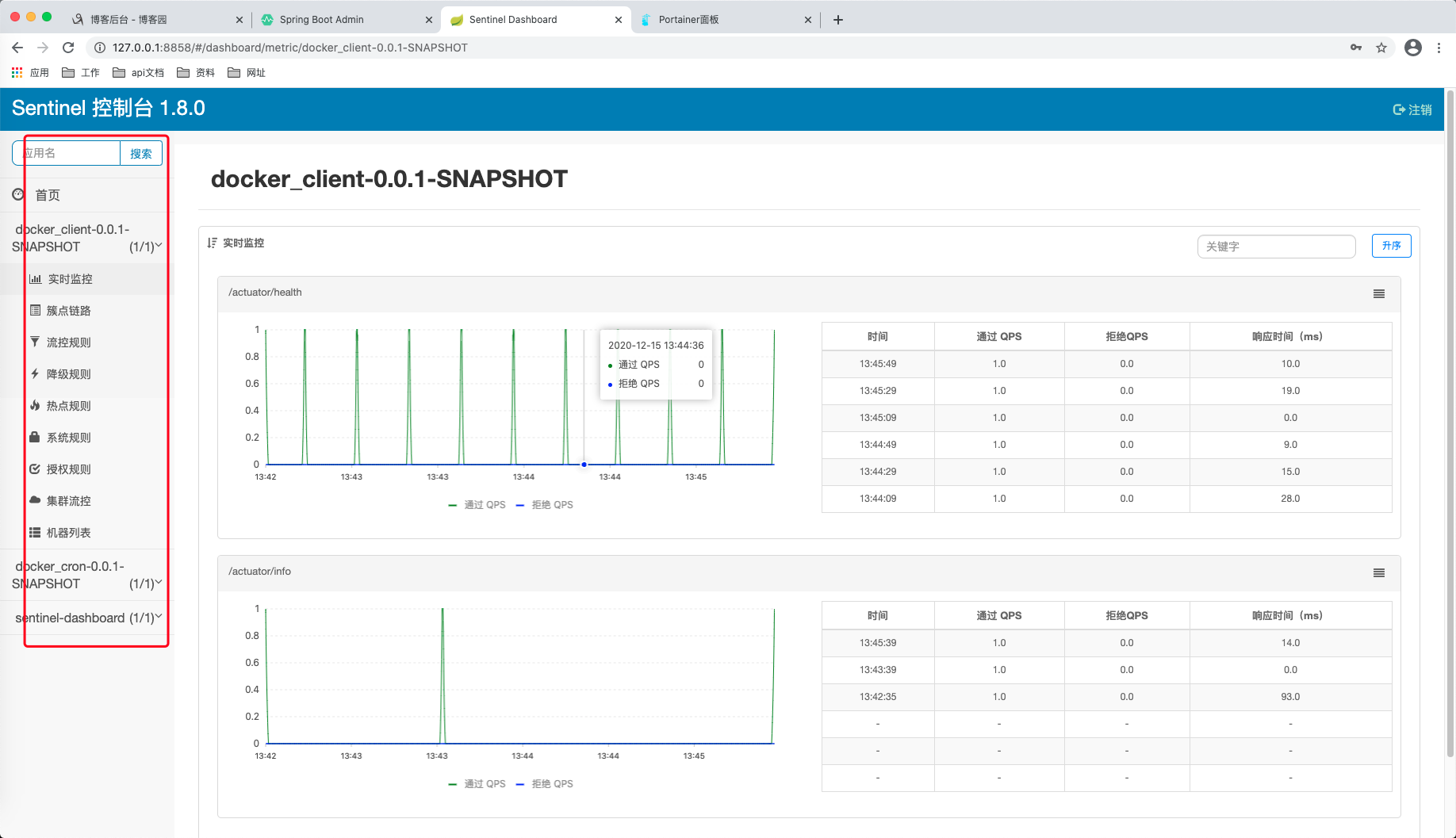
Task: Click the 搜索 button
Action: point(141,153)
